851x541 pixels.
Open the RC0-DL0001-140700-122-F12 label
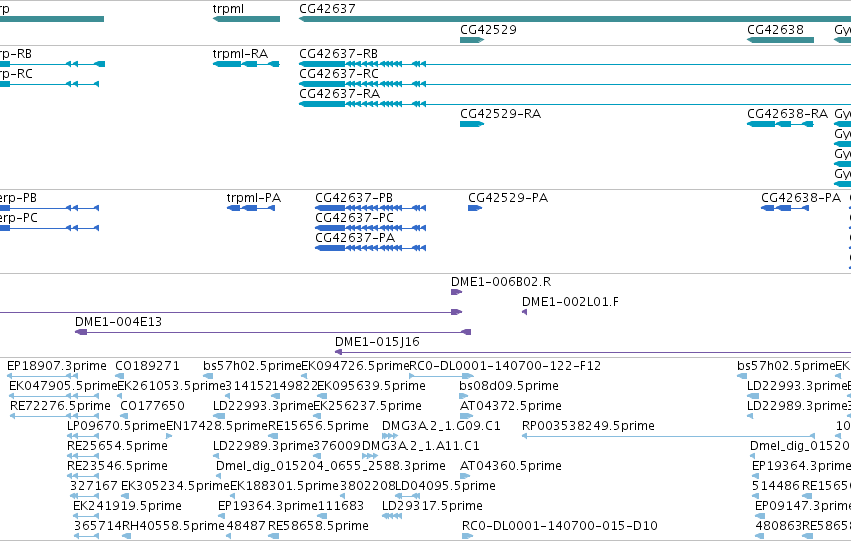[505, 366]
